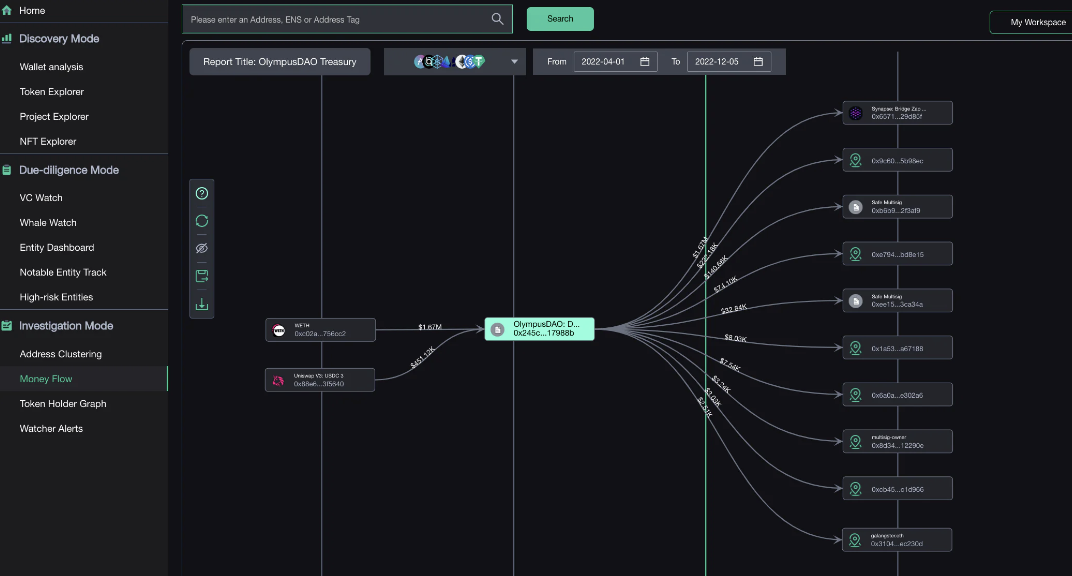Open My Workspace button
Image resolution: width=1072 pixels, height=576 pixels.
coord(1030,22)
